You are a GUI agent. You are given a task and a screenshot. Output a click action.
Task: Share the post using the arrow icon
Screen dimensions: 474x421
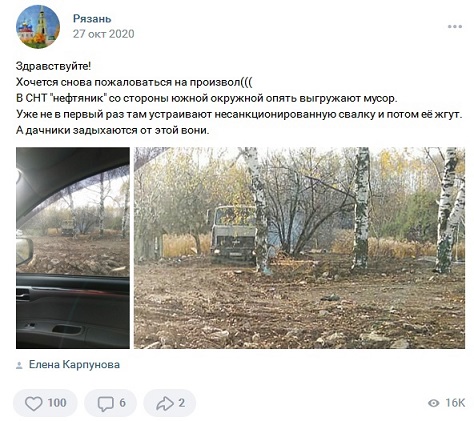pos(165,403)
